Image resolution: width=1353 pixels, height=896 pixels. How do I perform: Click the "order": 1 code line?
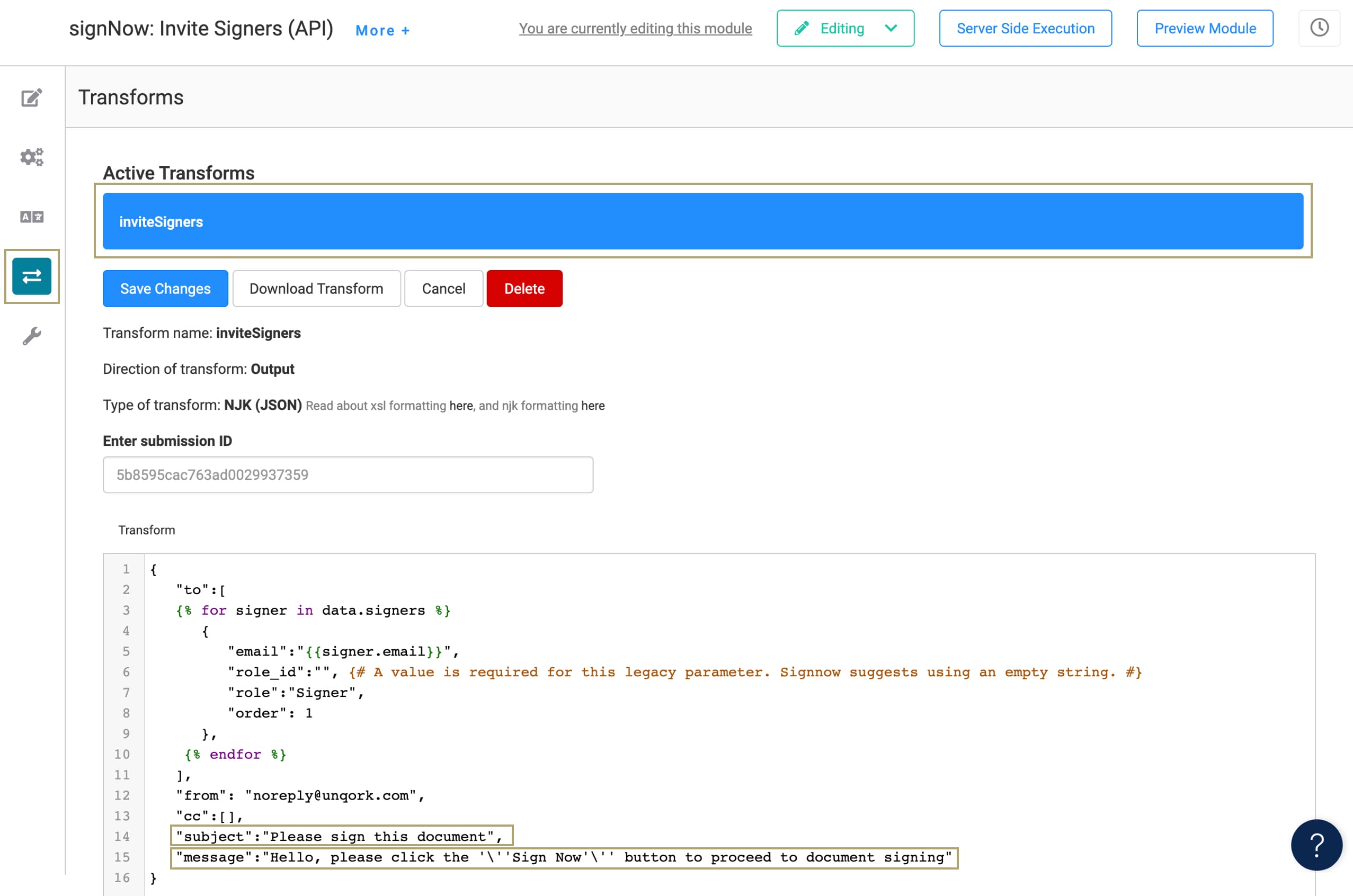pos(270,713)
